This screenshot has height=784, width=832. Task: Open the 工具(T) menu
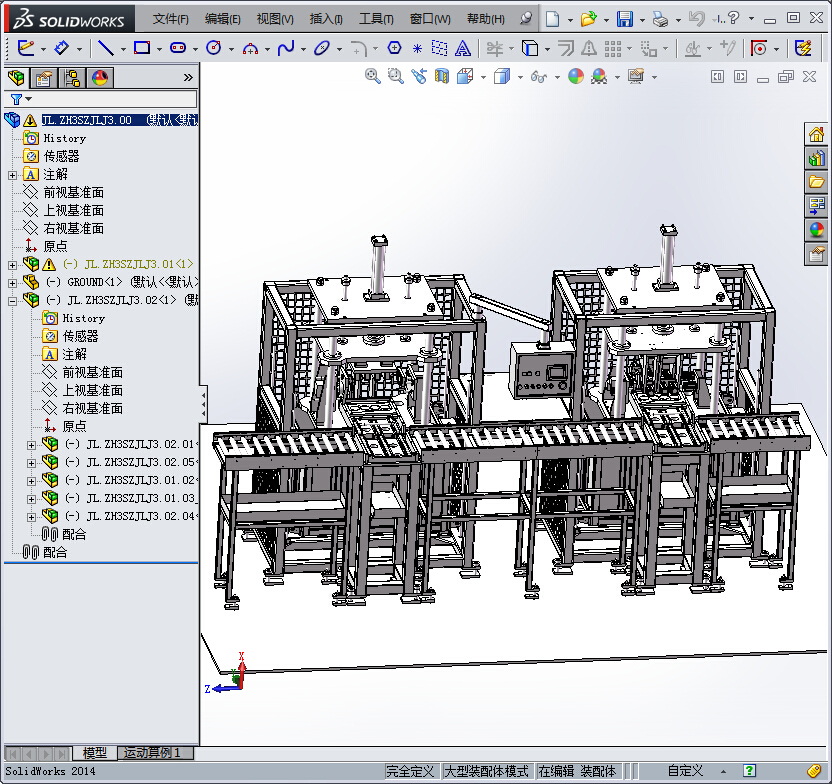coord(376,19)
